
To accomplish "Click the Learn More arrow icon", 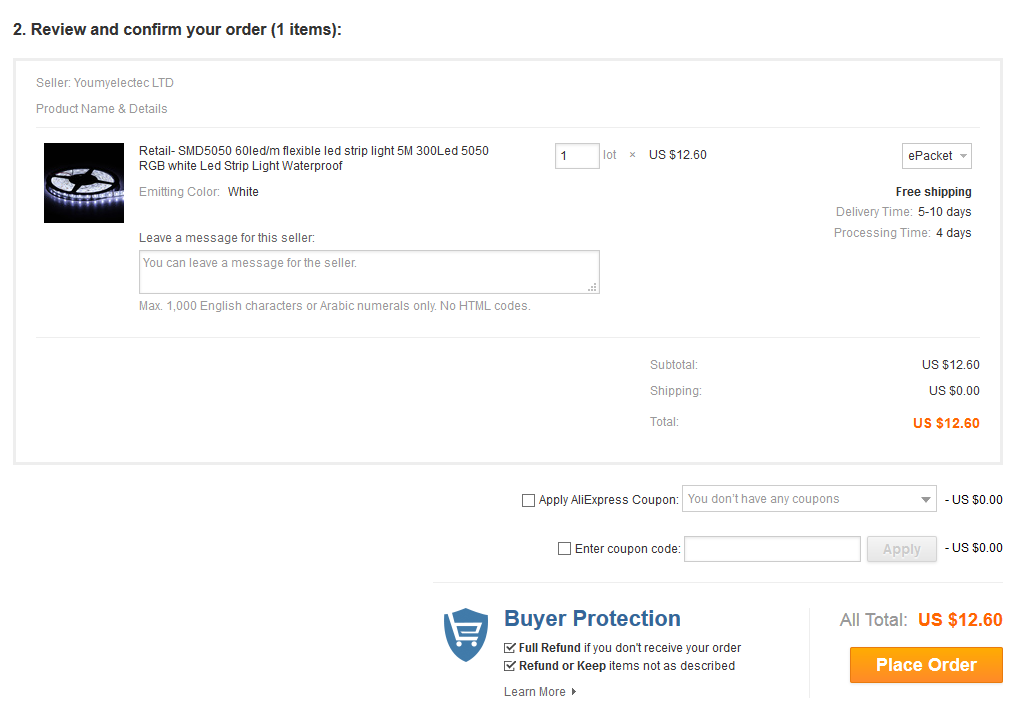I will (574, 691).
